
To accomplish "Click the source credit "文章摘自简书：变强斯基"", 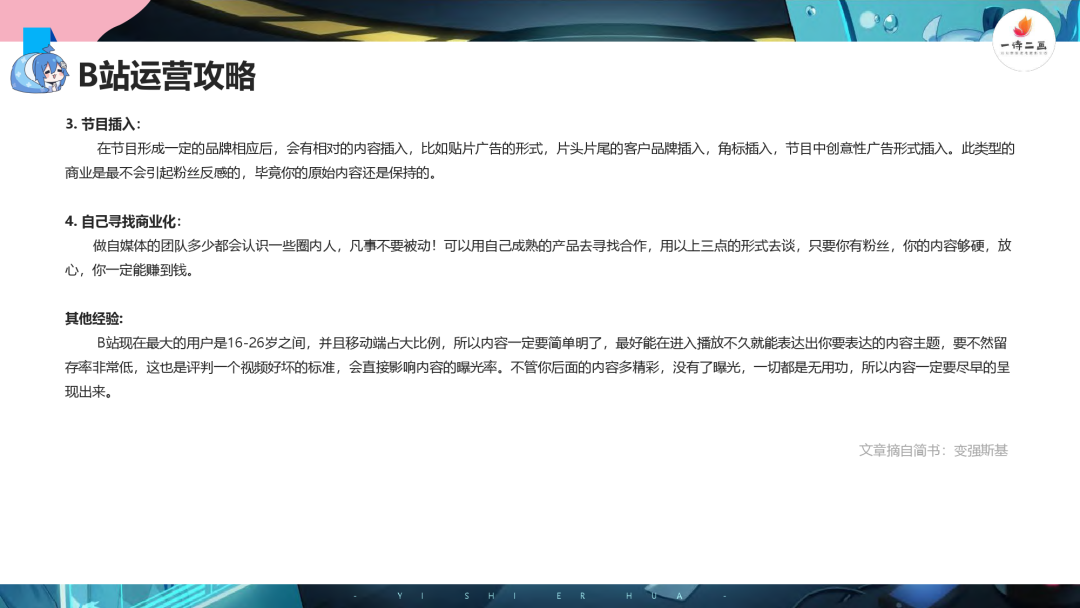I will coord(933,450).
